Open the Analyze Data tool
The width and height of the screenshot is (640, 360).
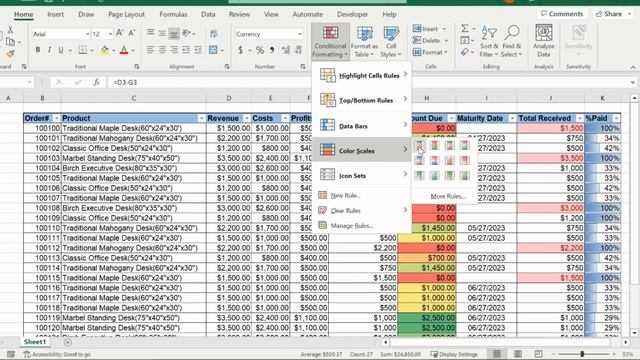544,41
